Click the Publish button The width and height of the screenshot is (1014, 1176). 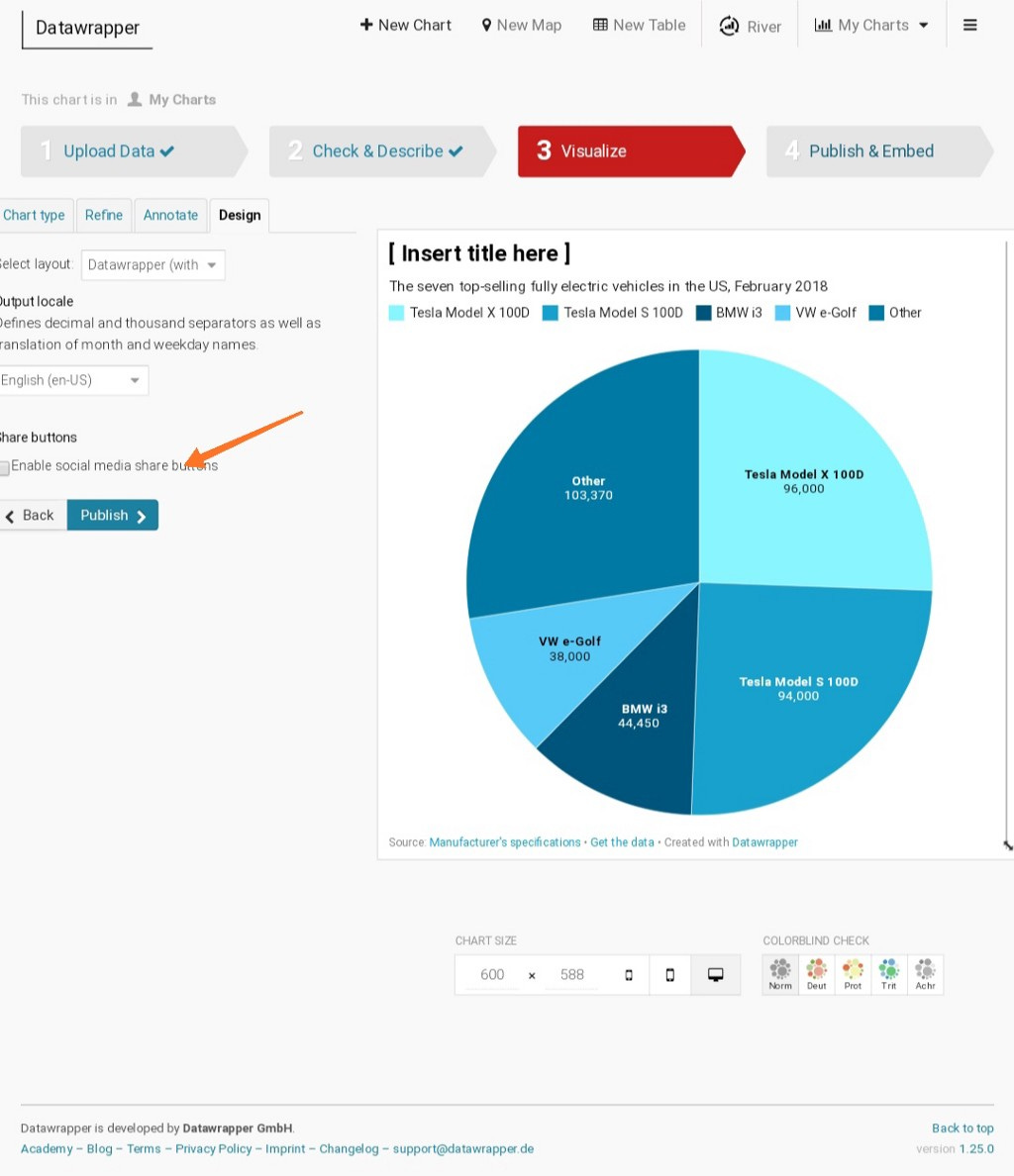[112, 515]
